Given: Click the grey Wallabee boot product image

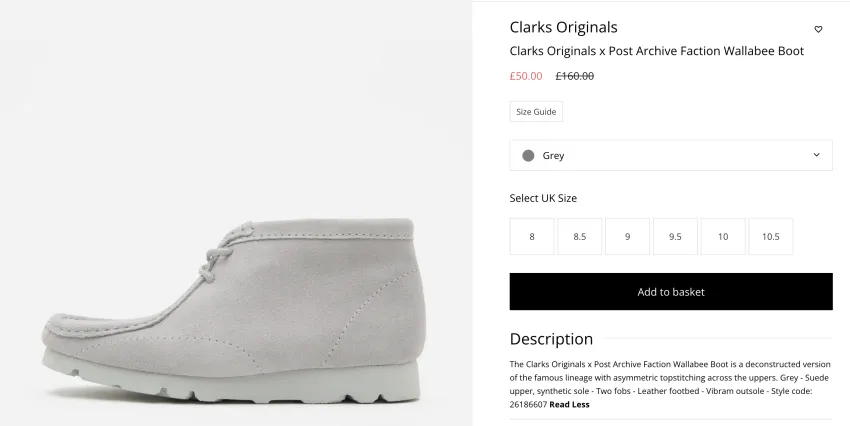Looking at the screenshot, I should point(233,314).
